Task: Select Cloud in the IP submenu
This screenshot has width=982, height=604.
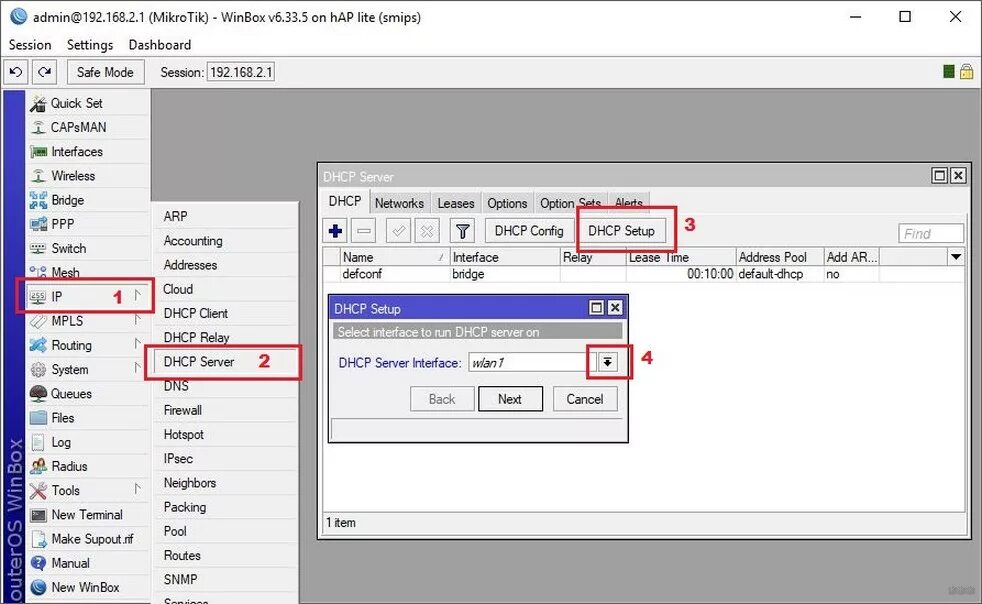Action: (224, 289)
